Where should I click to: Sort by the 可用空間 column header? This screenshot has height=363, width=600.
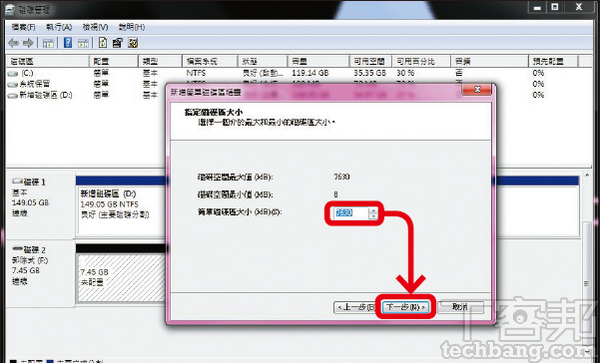tap(370, 61)
